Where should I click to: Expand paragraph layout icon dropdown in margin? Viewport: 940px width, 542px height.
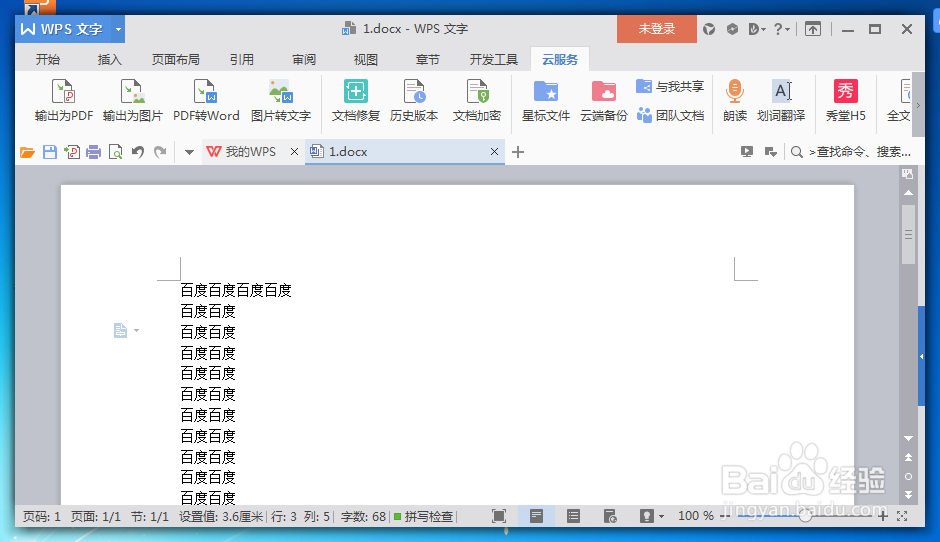(137, 330)
